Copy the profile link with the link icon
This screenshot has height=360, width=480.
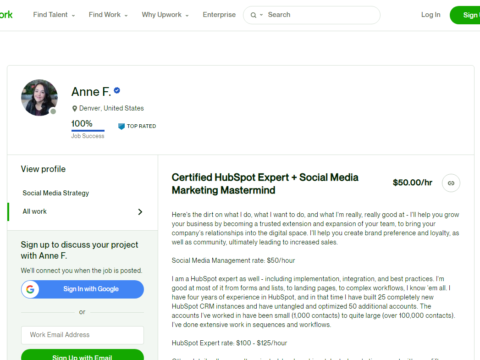click(451, 183)
